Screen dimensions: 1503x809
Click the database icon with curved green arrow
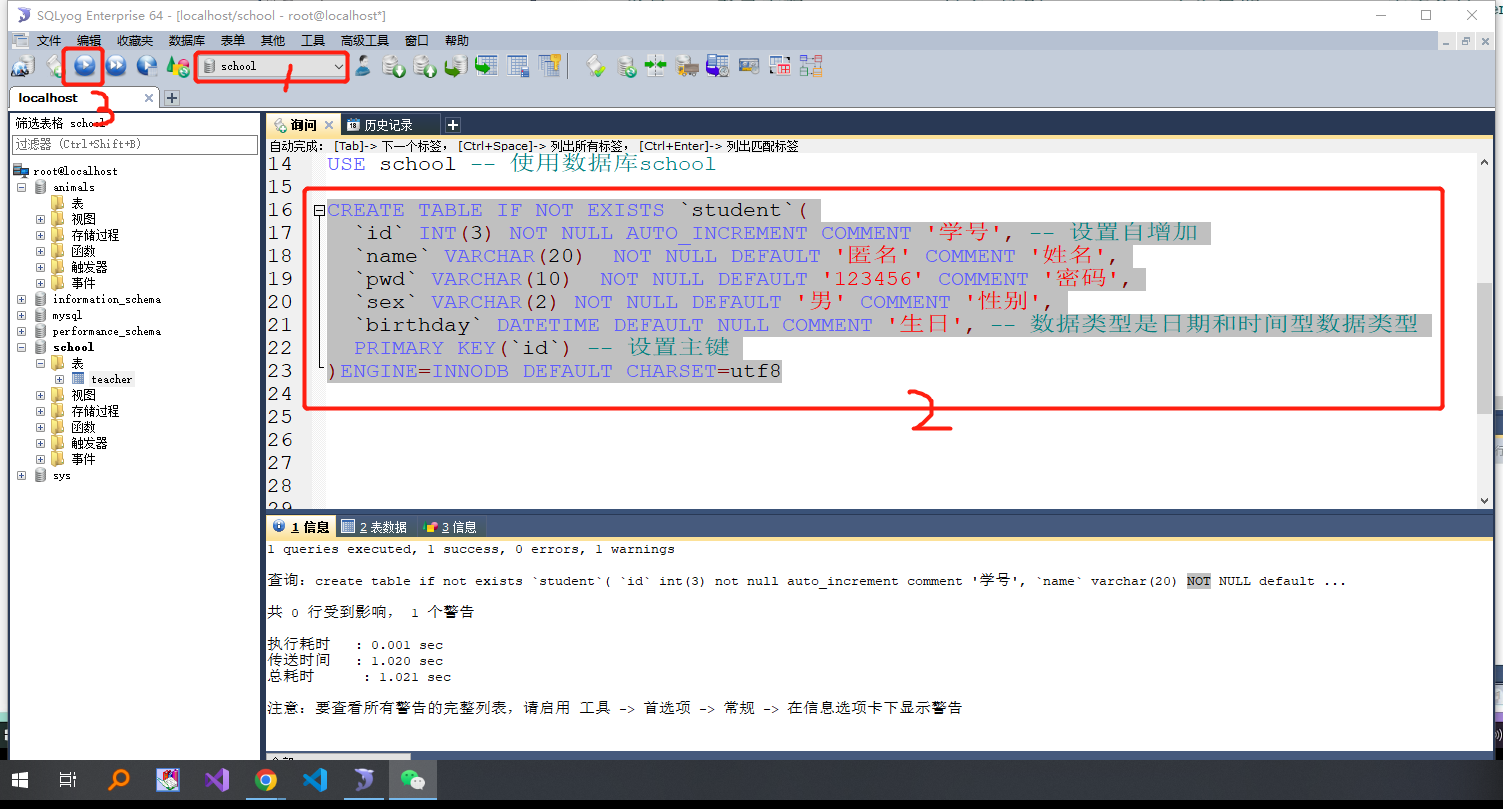pos(456,66)
